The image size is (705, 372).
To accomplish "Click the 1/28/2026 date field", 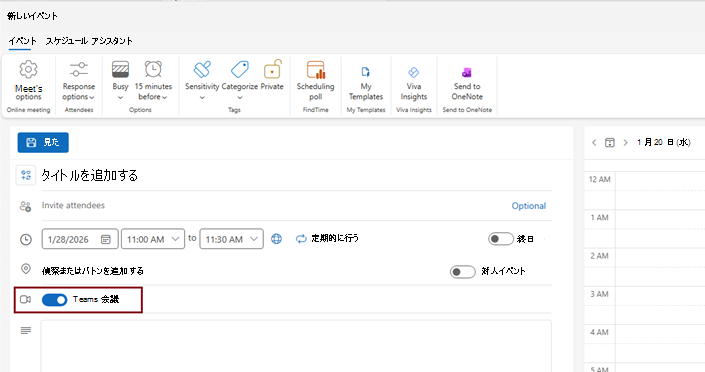I will [x=80, y=239].
